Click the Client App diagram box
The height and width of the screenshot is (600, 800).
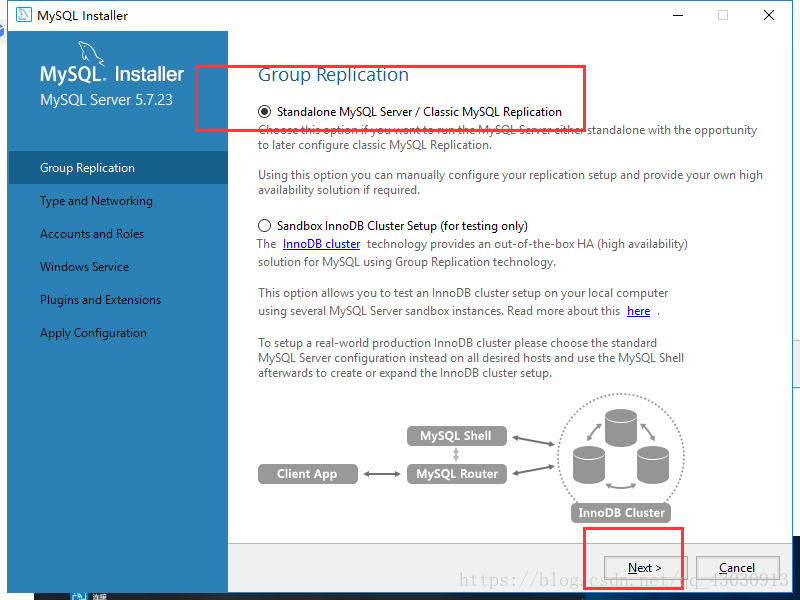coord(308,473)
